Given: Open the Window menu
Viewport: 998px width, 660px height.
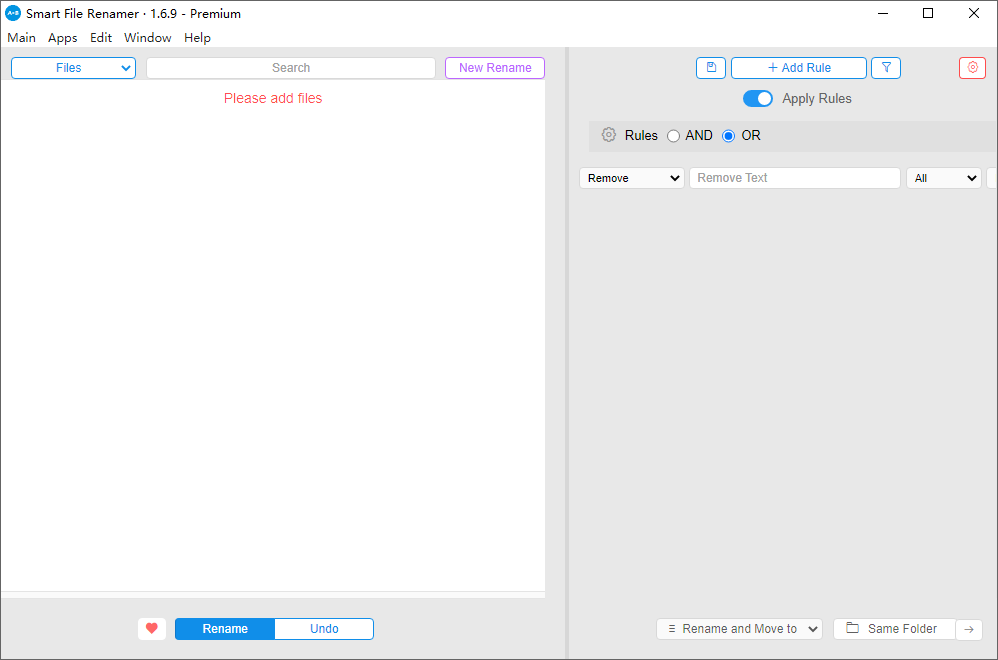Looking at the screenshot, I should [148, 38].
